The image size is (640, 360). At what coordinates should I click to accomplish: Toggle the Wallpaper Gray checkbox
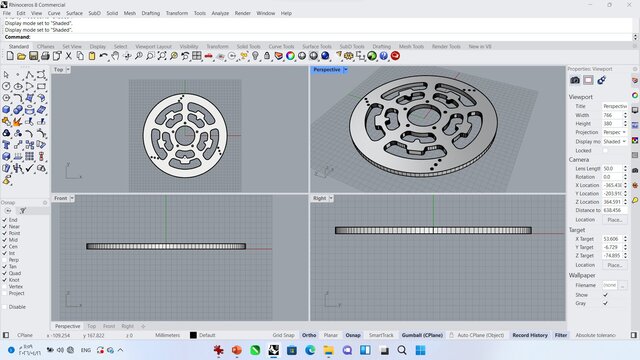tap(605, 303)
